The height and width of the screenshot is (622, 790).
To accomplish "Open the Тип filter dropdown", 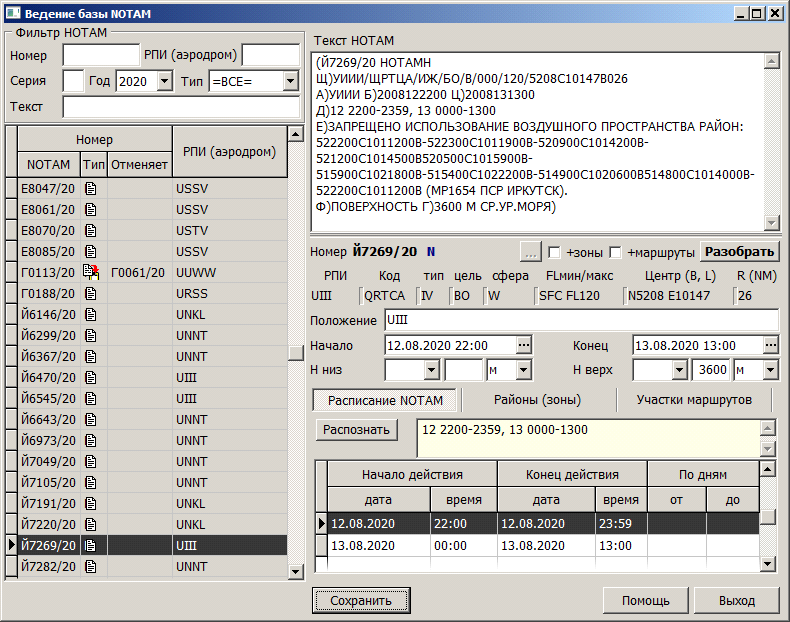I will [x=291, y=82].
